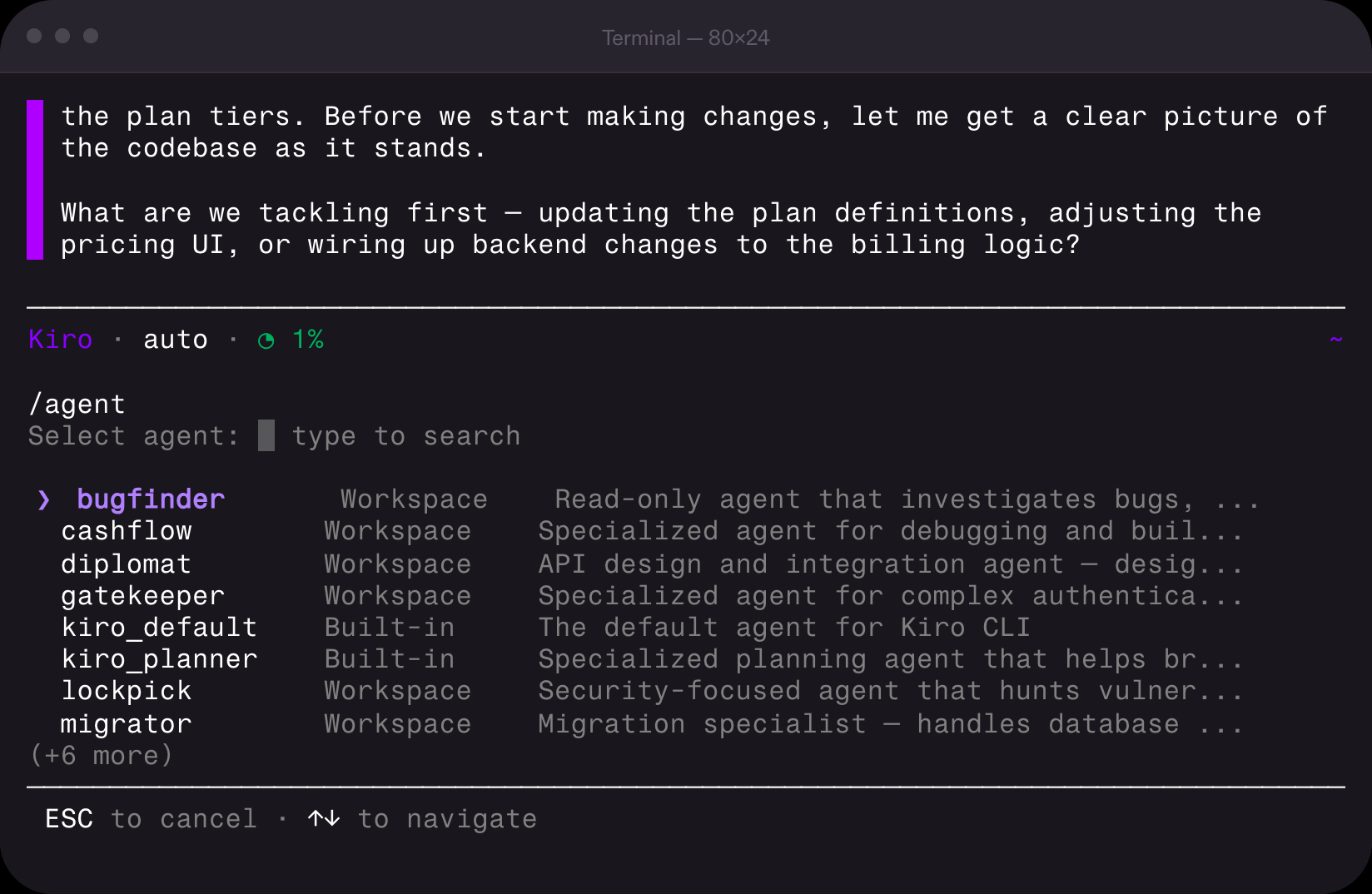Choose the kiro_planner agent
The width and height of the screenshot is (1372, 894).
click(x=159, y=659)
